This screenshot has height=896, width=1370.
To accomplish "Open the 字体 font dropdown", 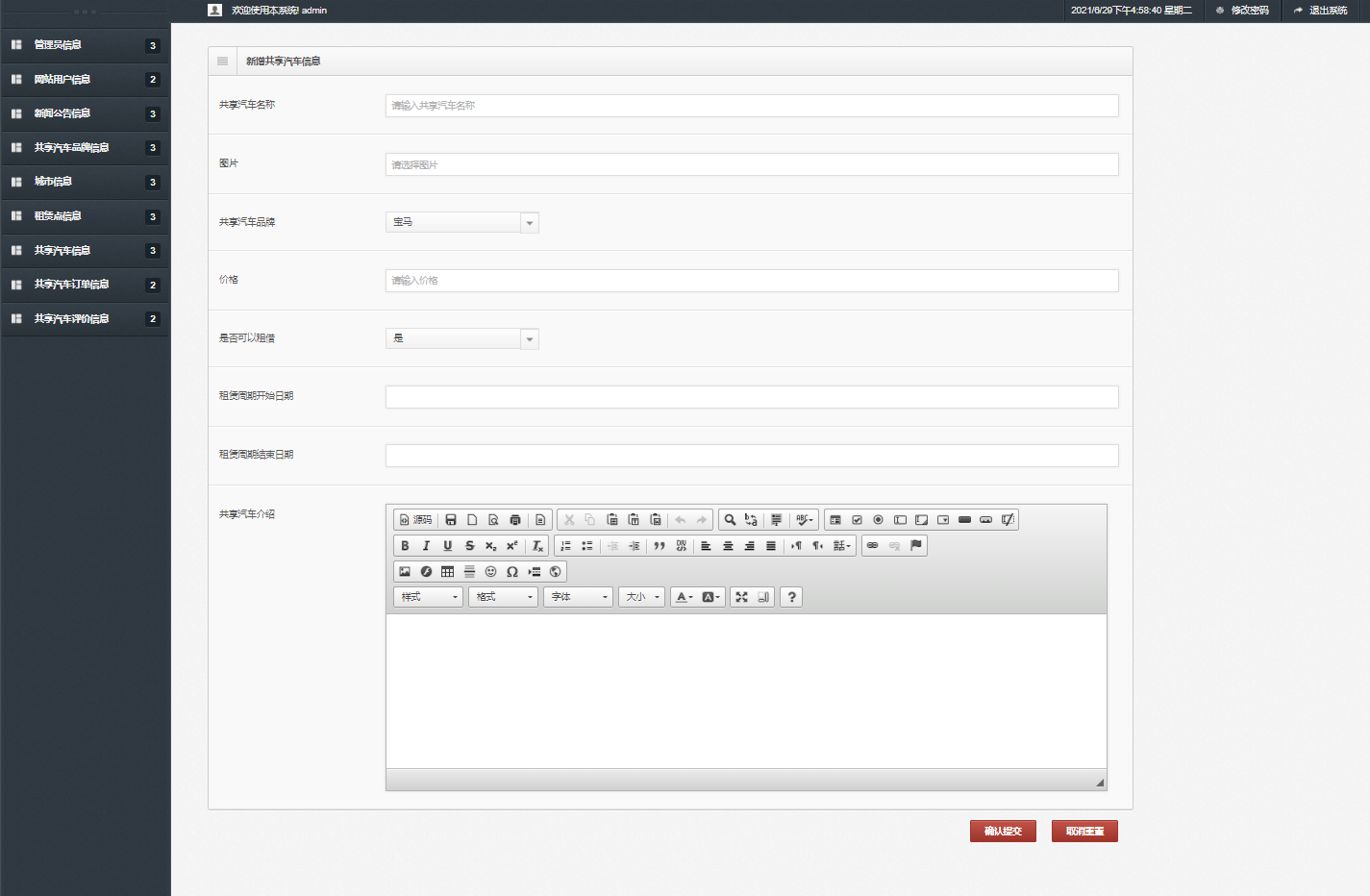I will tap(578, 597).
